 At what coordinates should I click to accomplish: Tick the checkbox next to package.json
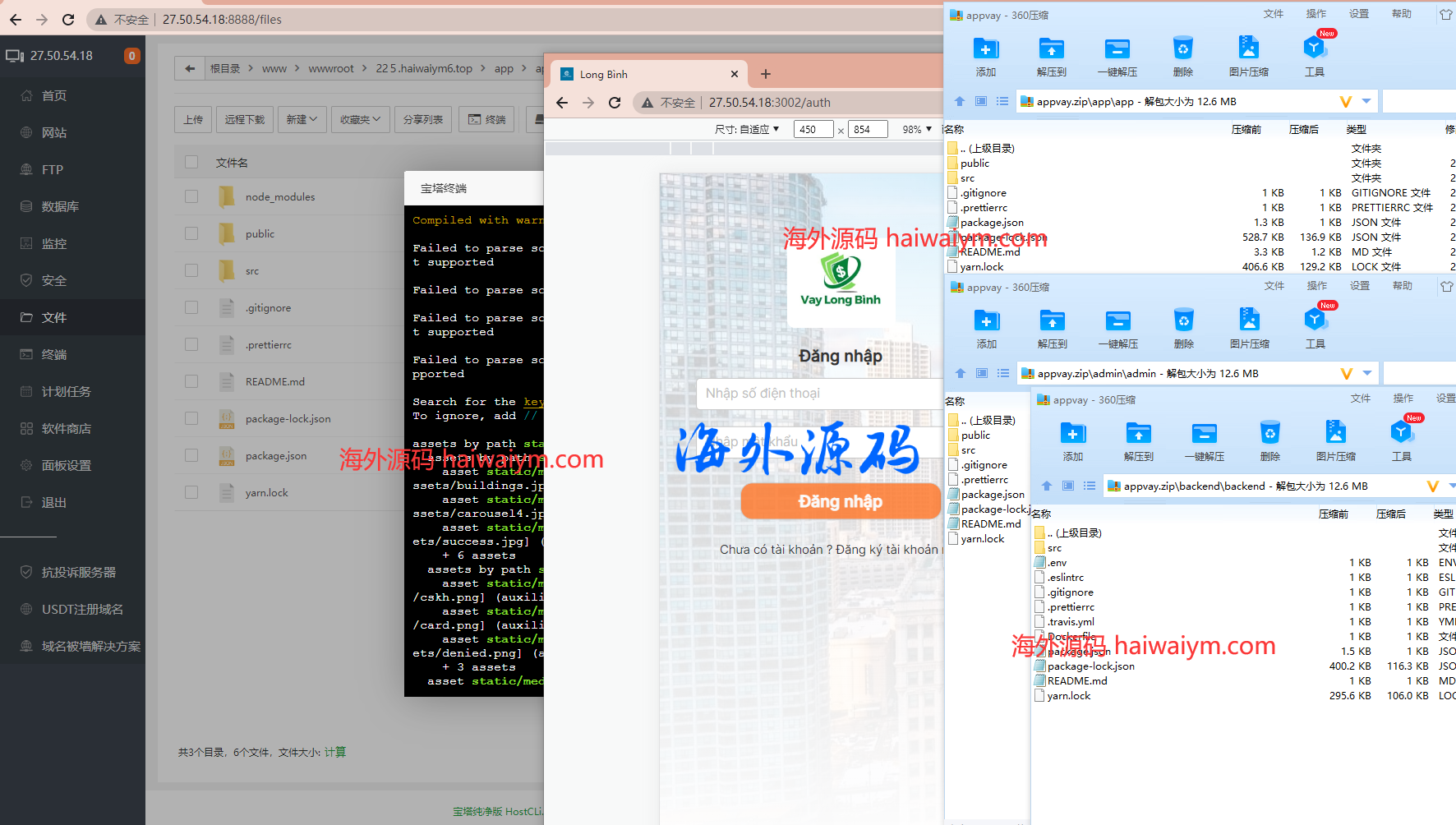click(191, 455)
